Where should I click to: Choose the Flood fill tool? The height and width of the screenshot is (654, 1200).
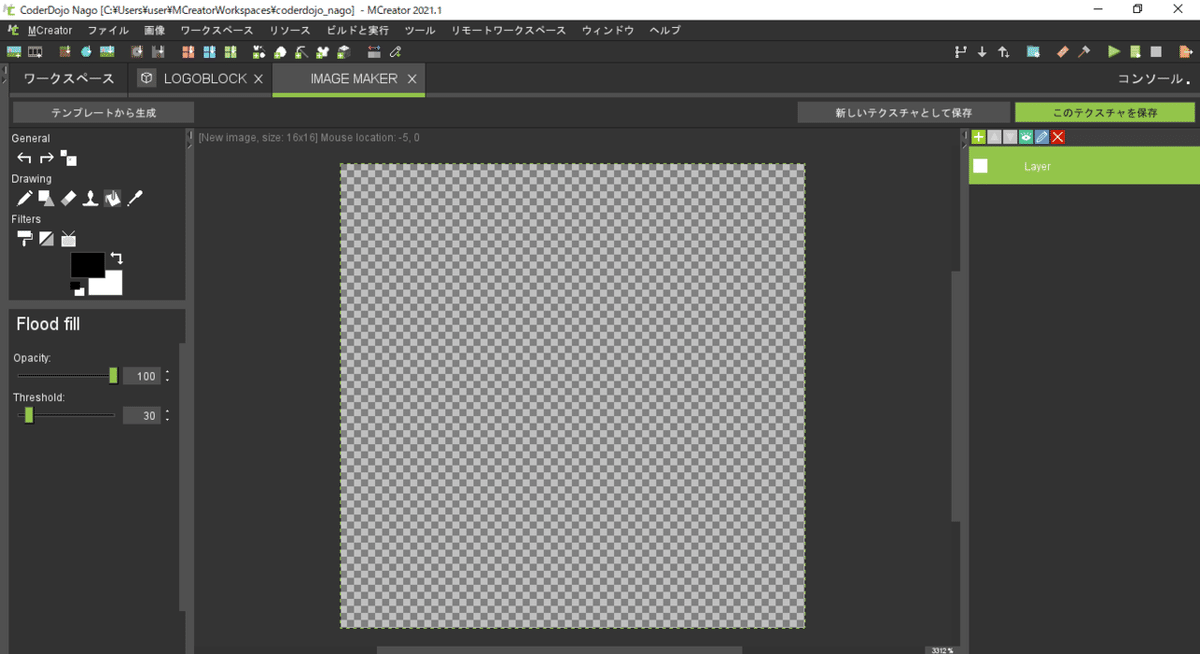click(112, 198)
